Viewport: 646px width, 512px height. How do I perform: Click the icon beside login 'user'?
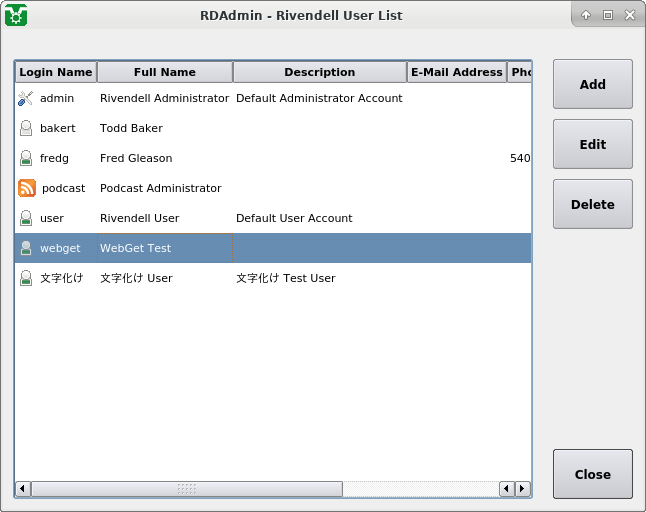(26, 218)
